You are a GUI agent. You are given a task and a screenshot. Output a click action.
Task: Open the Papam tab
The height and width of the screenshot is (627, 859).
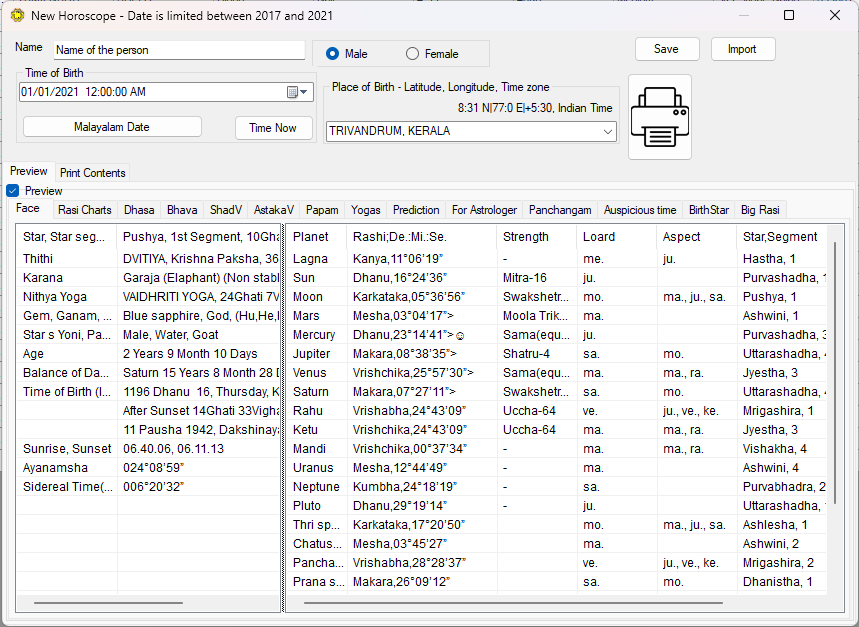[322, 210]
